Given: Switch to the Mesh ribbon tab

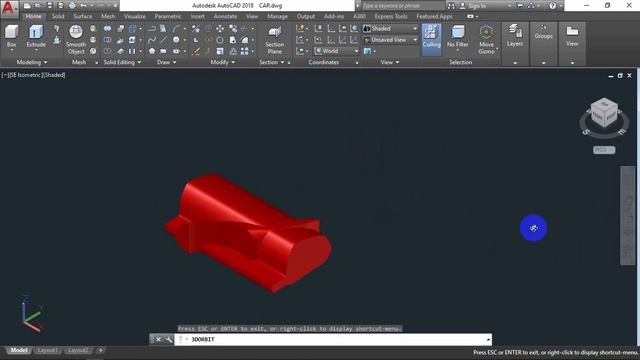Looking at the screenshot, I should click(x=108, y=16).
